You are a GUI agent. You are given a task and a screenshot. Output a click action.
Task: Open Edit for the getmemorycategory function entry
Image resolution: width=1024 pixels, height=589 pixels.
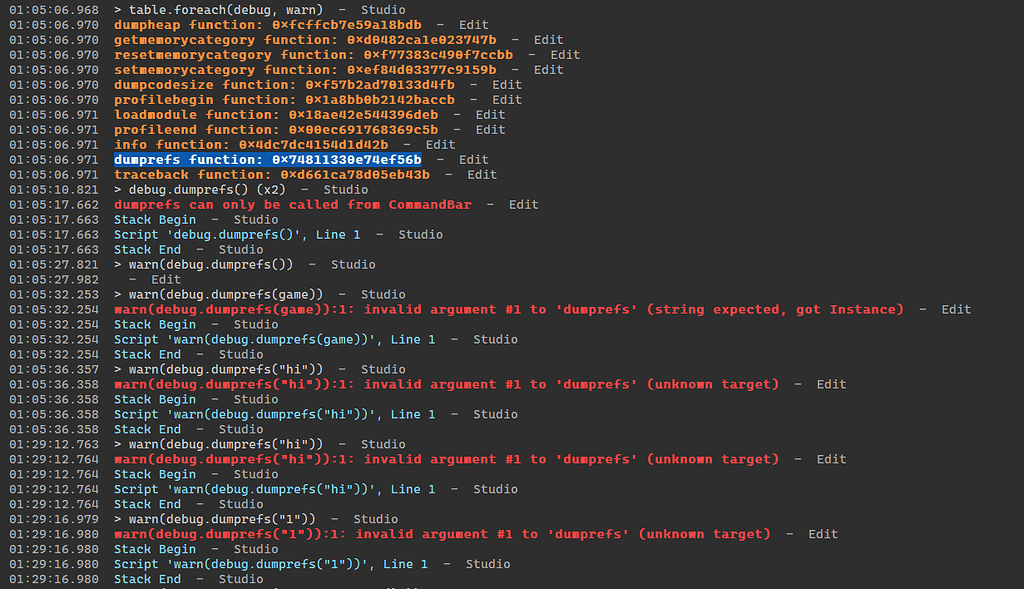(548, 39)
